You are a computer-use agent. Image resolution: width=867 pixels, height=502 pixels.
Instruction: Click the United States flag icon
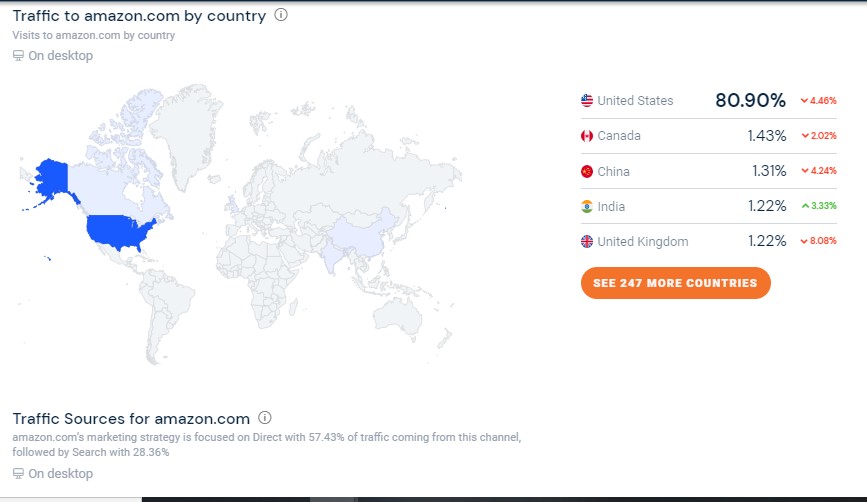(x=587, y=100)
